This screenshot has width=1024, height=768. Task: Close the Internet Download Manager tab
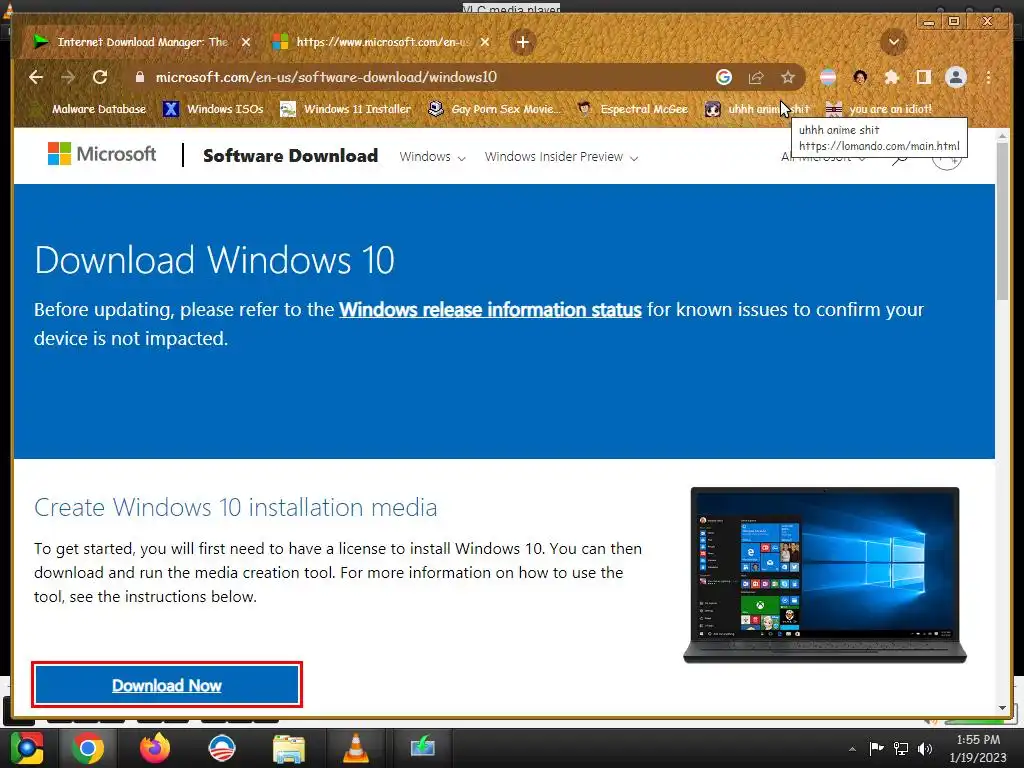246,42
